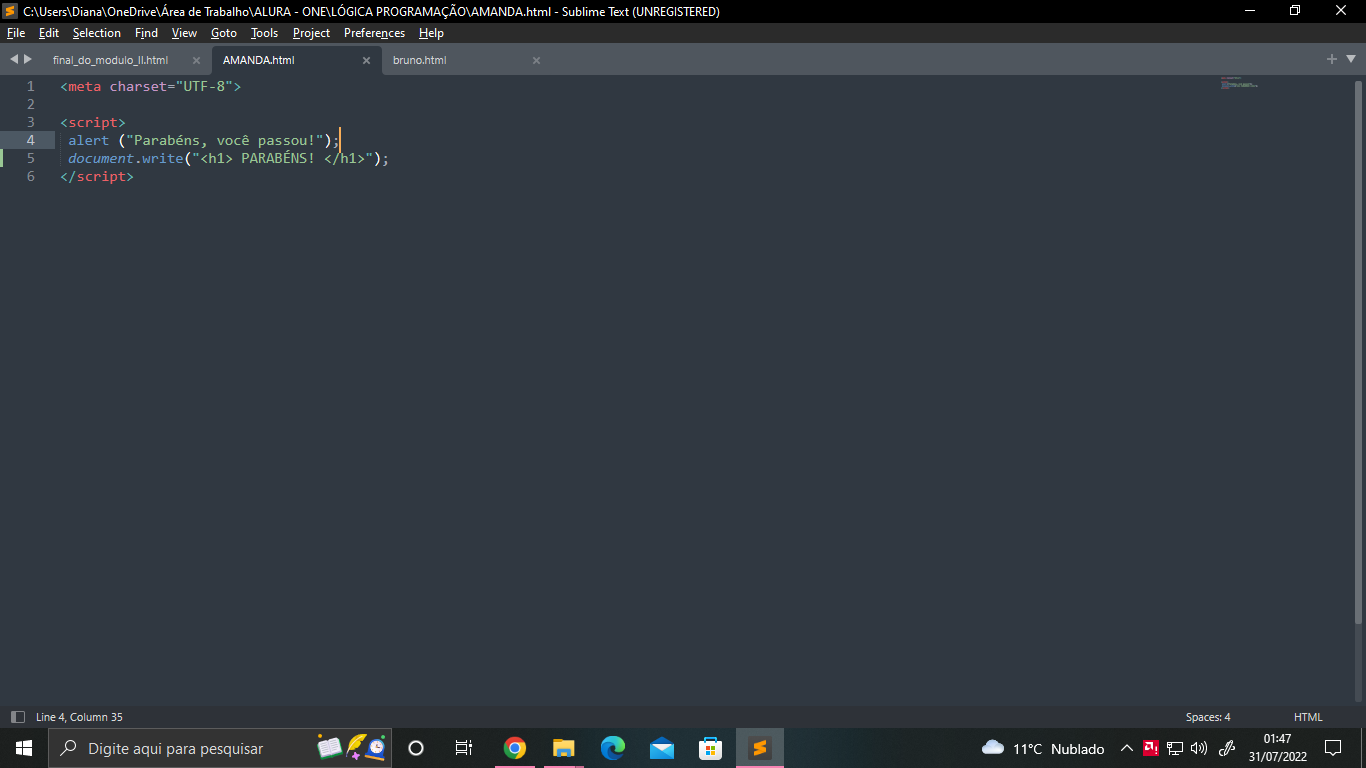The width and height of the screenshot is (1366, 768).
Task: Open the Selection menu
Action: click(97, 33)
